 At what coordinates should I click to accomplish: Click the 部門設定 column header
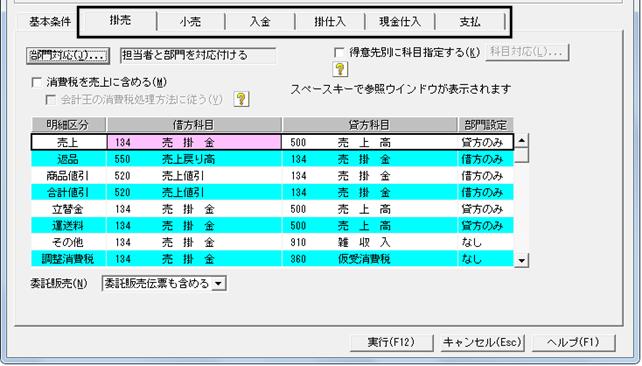point(486,125)
